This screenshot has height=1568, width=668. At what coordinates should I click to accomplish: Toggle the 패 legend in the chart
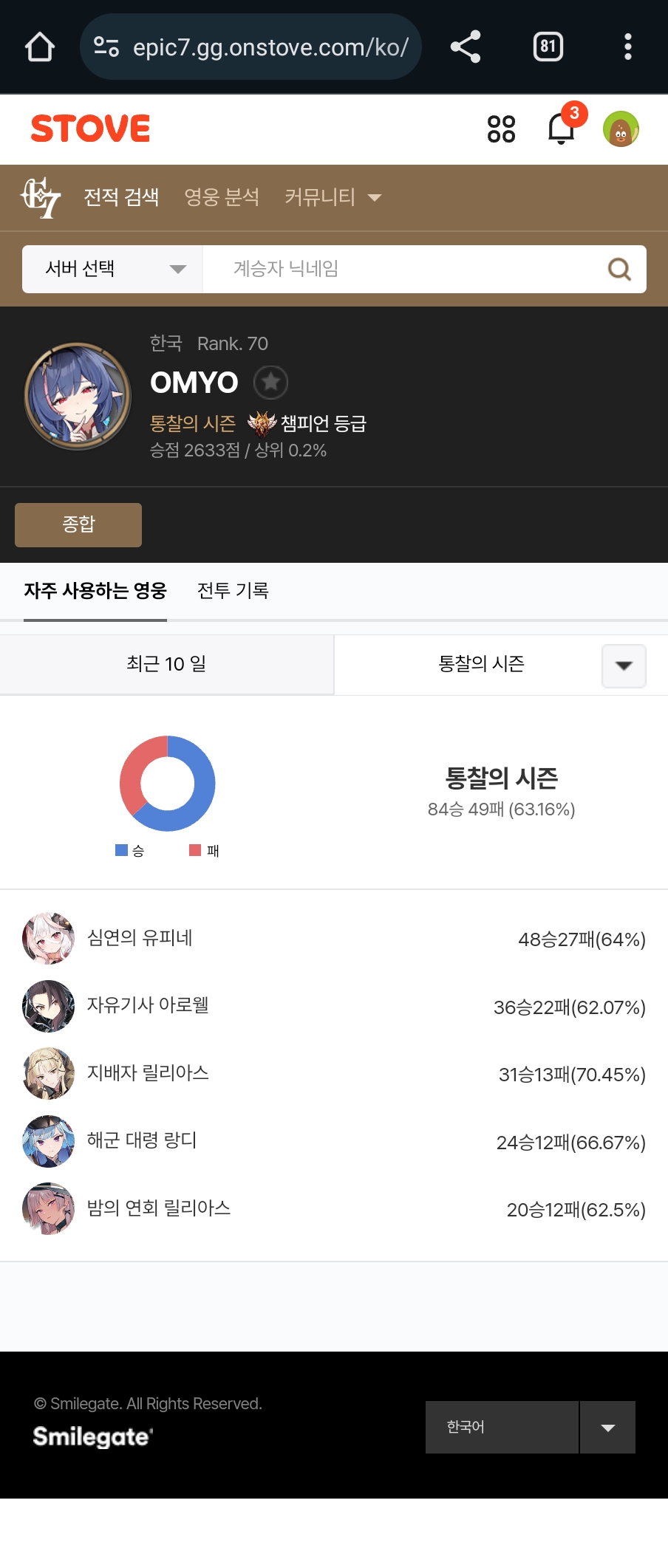coord(205,851)
